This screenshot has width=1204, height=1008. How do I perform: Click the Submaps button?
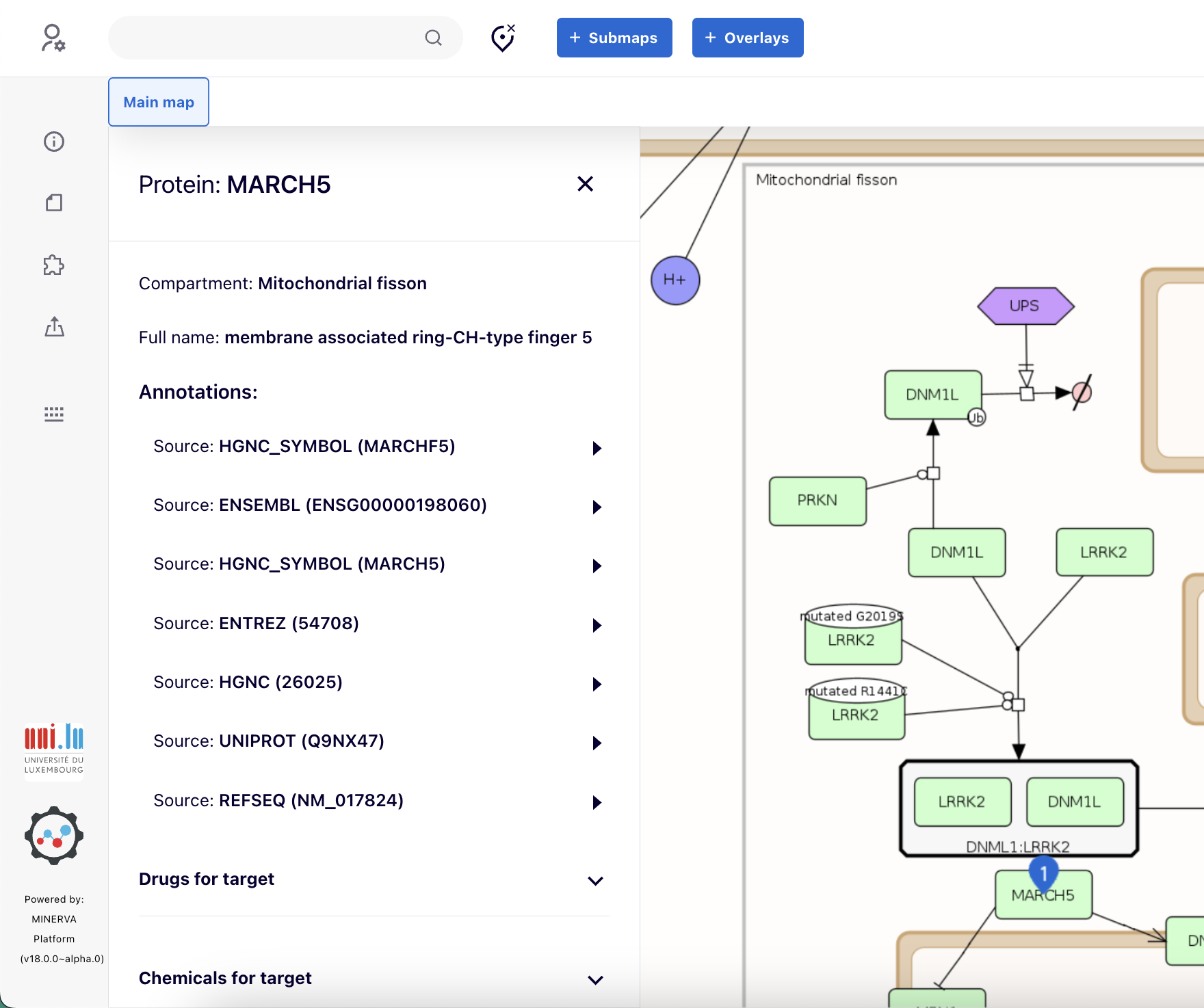coord(614,38)
